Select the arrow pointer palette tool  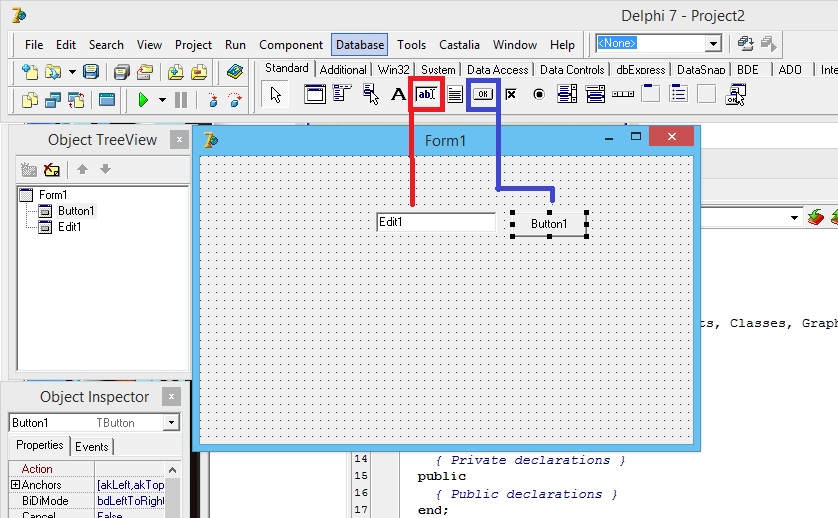275,95
